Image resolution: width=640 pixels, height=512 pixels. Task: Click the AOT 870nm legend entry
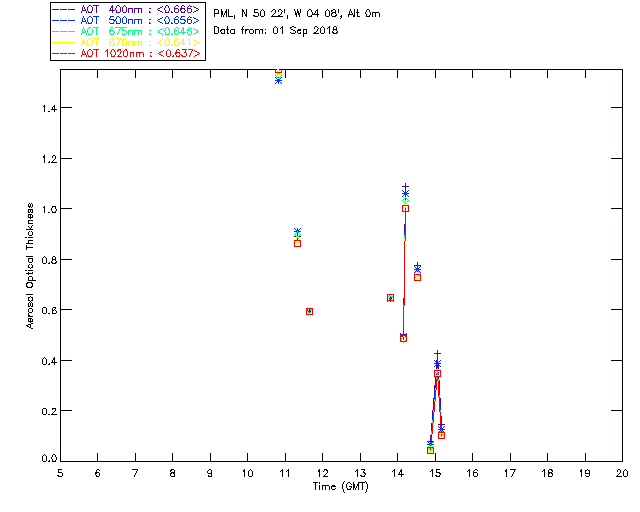click(126, 42)
